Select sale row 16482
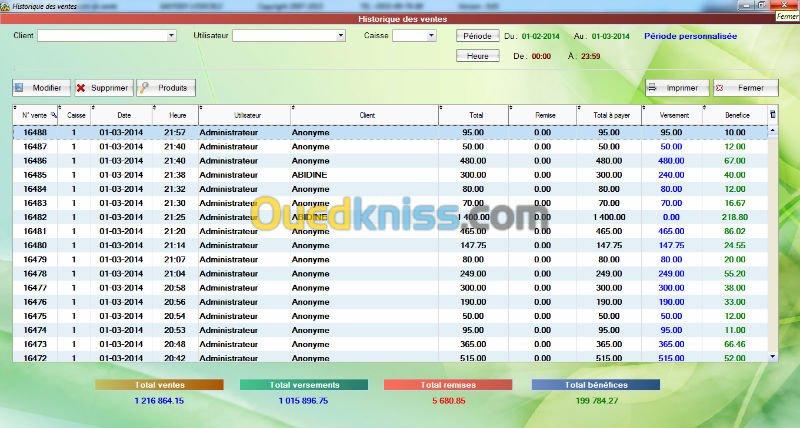Image resolution: width=800 pixels, height=428 pixels. click(x=390, y=217)
